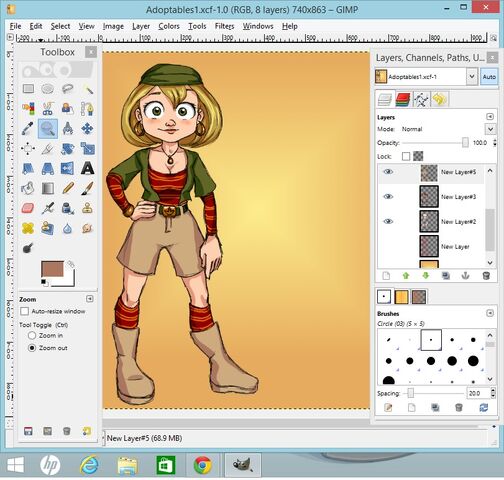Select the Shear tool
The height and width of the screenshot is (480, 504).
[28, 169]
